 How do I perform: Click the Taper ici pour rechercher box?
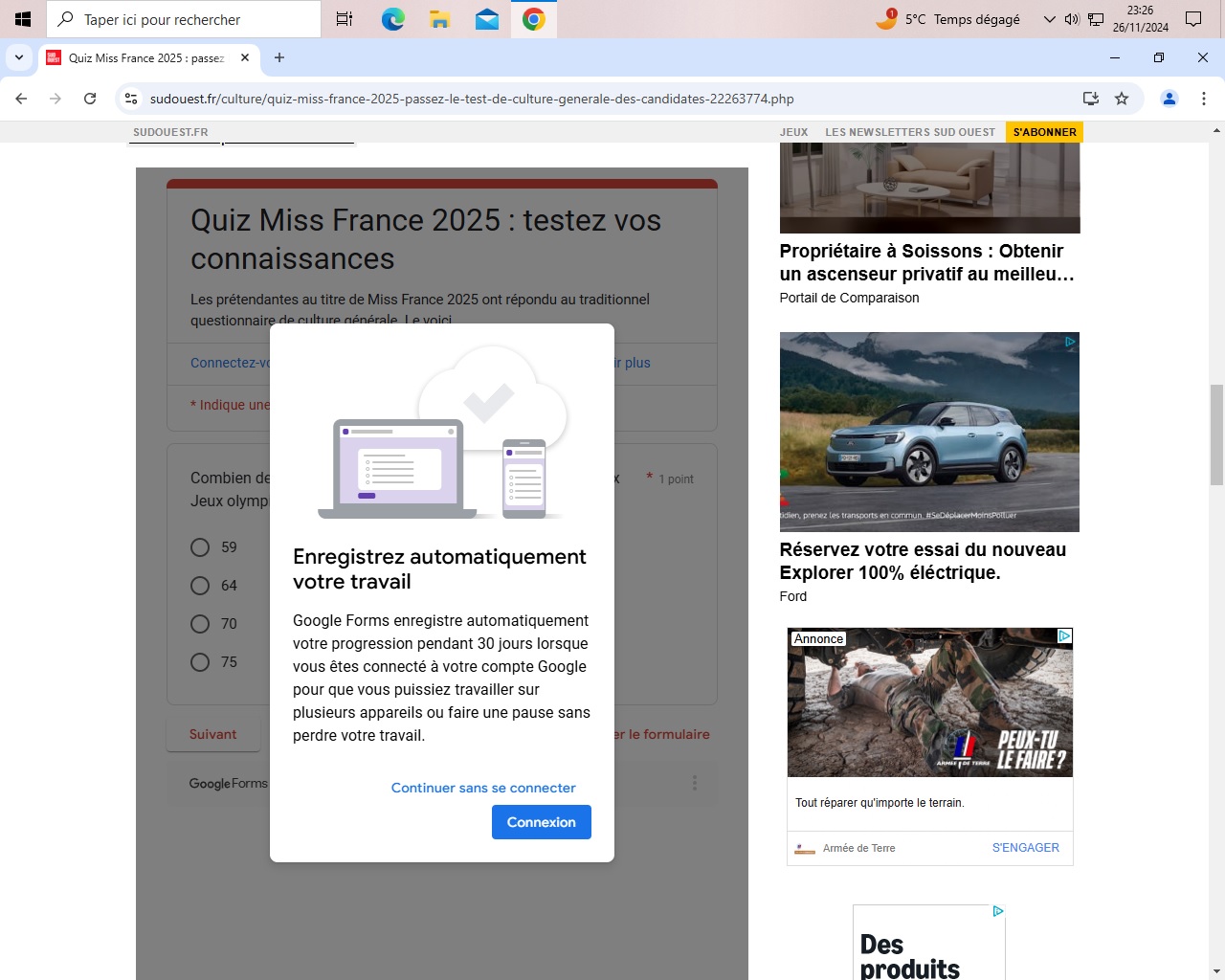tap(184, 19)
